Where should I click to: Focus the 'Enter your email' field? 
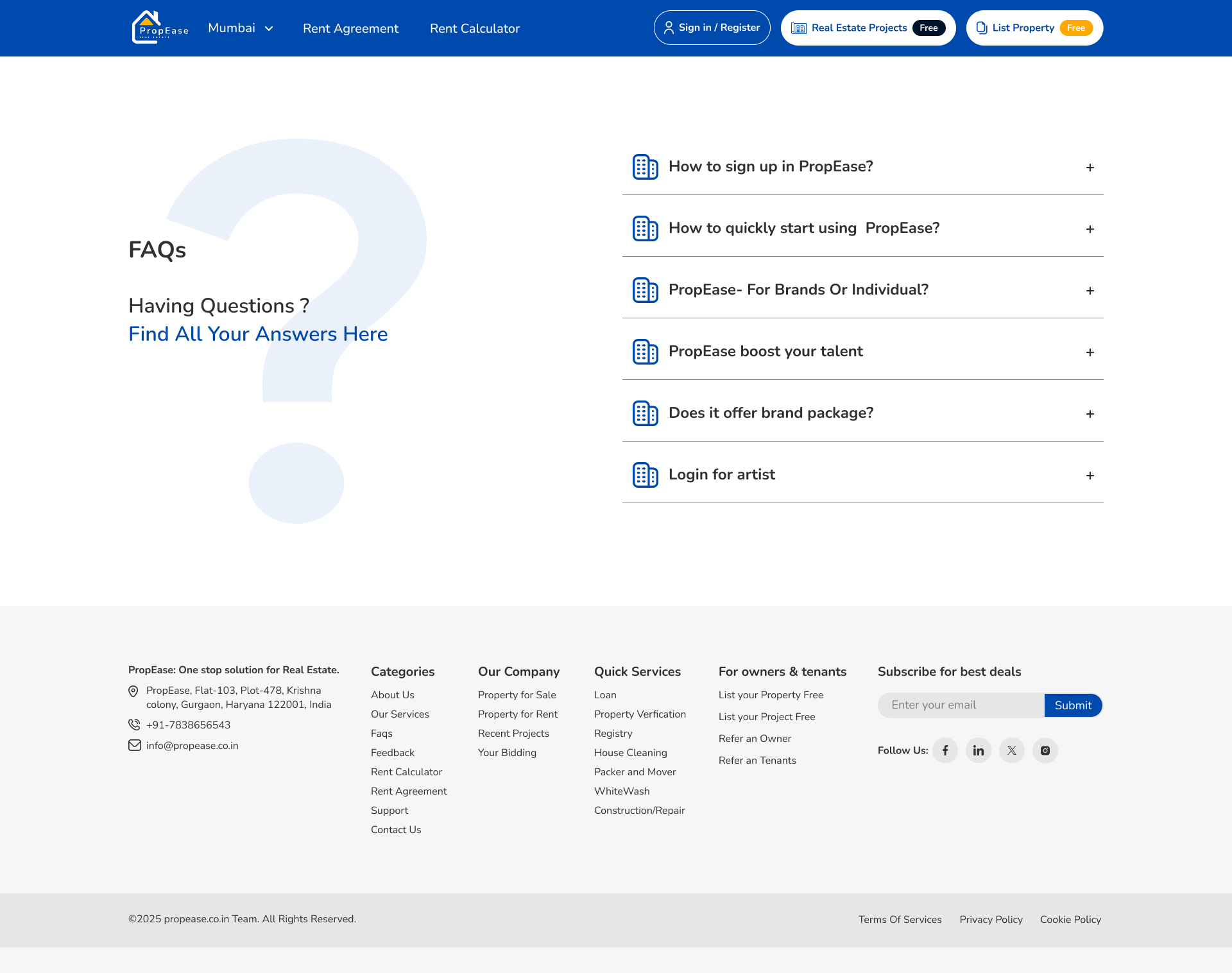tap(961, 705)
